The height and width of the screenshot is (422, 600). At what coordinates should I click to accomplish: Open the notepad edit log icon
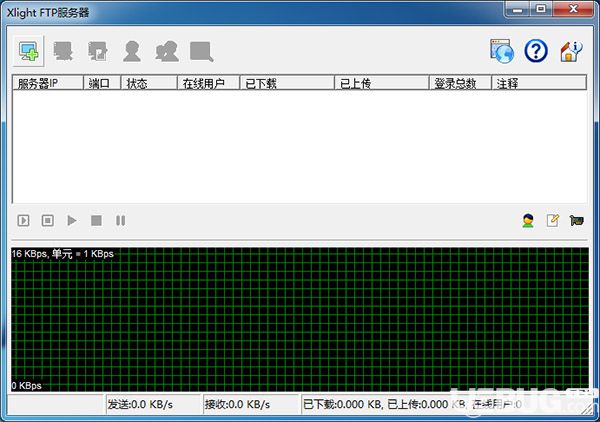click(553, 220)
